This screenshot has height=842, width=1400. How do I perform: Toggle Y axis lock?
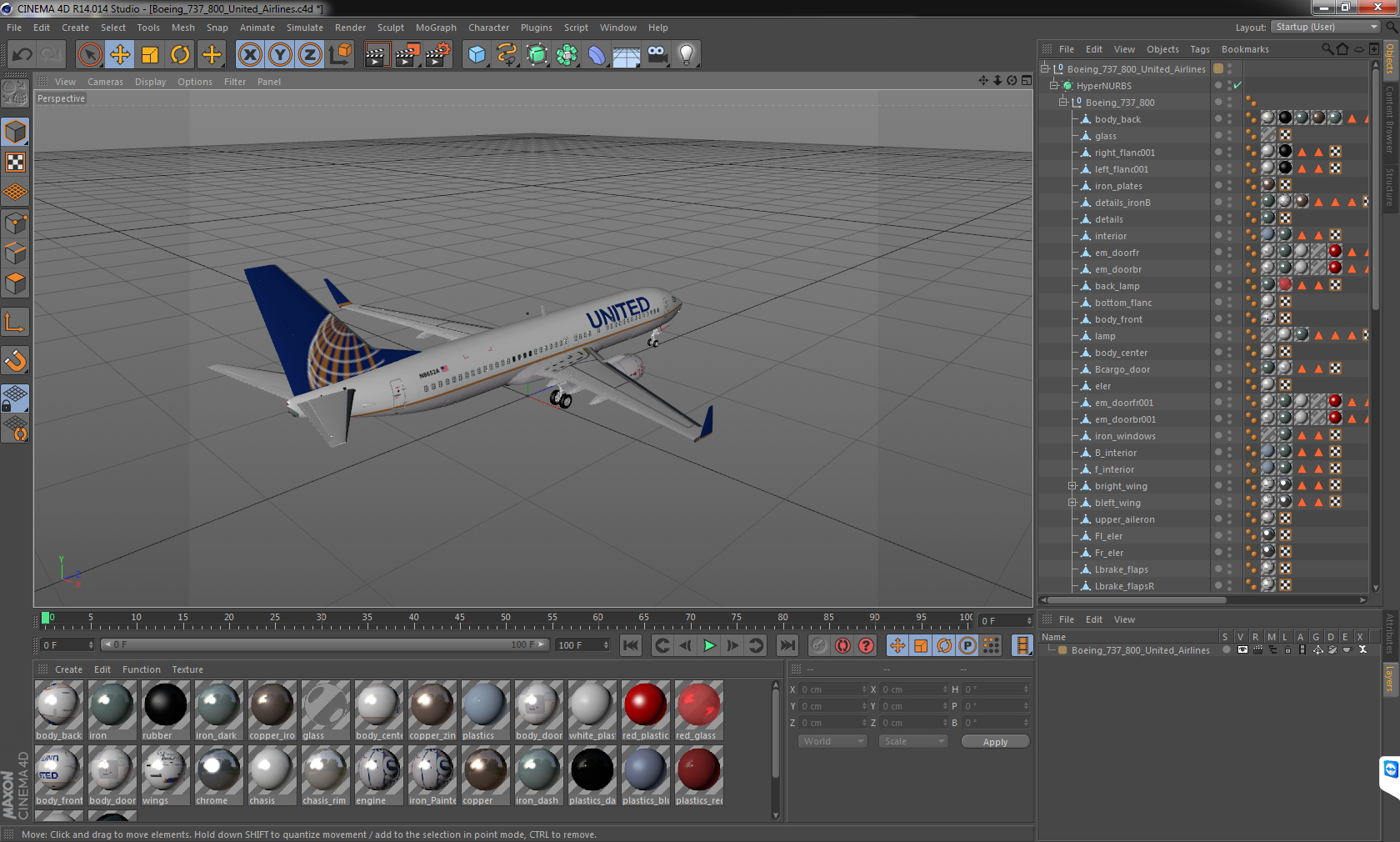click(x=280, y=55)
